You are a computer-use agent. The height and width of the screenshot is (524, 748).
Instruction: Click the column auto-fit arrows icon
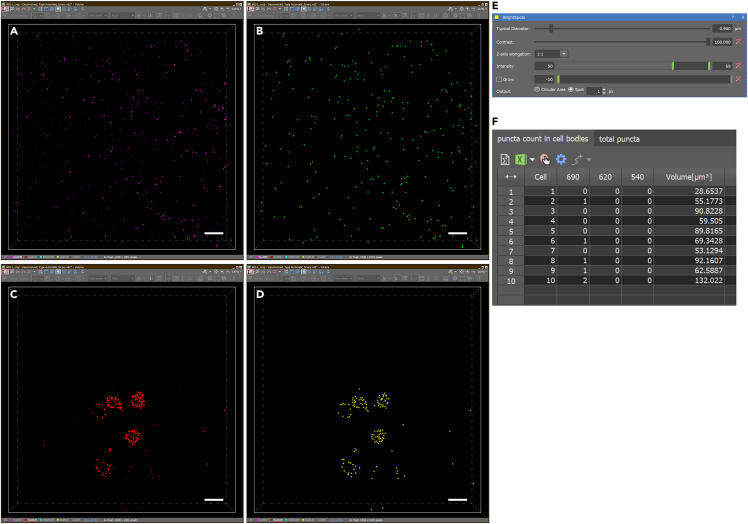pos(510,177)
